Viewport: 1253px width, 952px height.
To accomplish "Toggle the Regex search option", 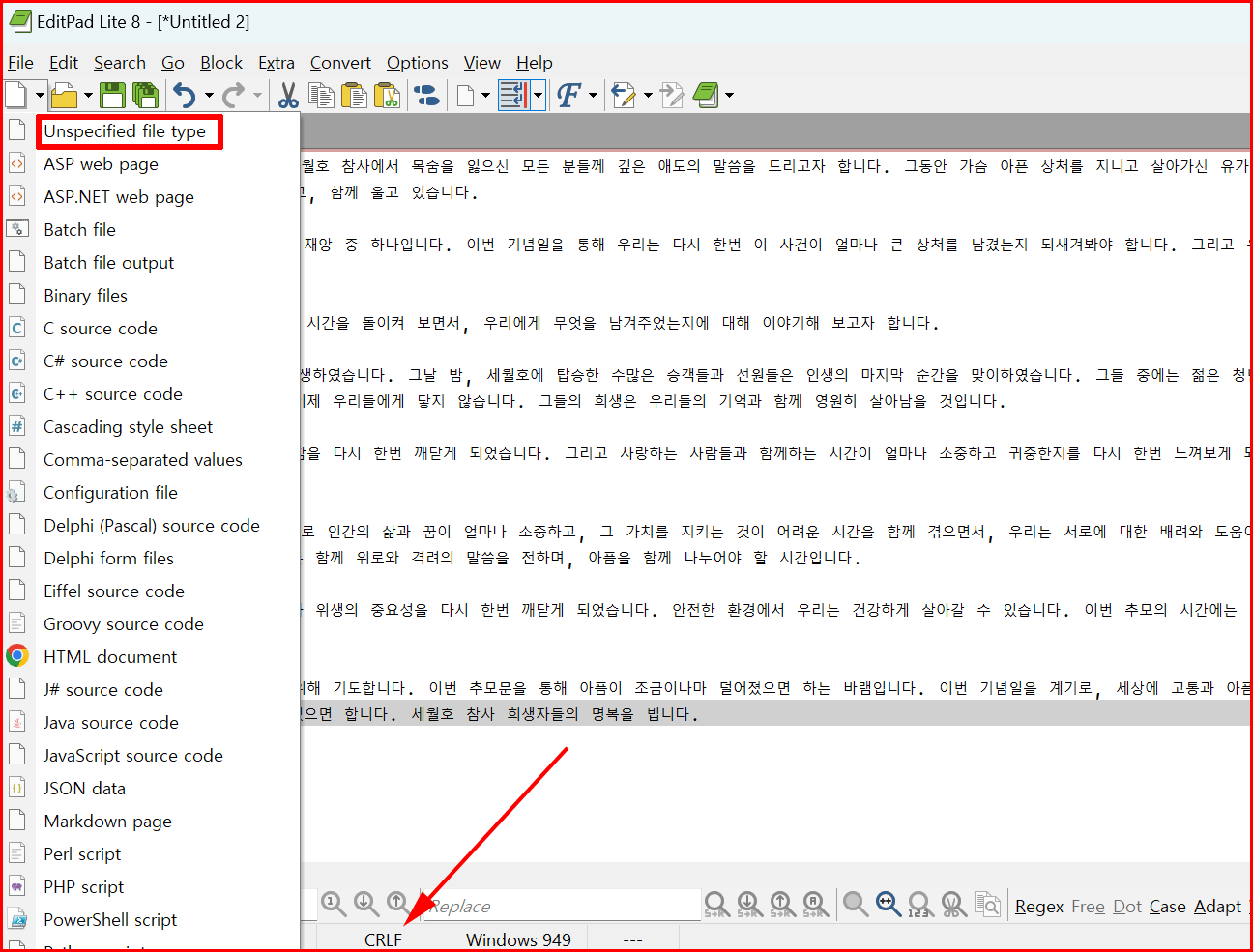I will pyautogui.click(x=1039, y=907).
